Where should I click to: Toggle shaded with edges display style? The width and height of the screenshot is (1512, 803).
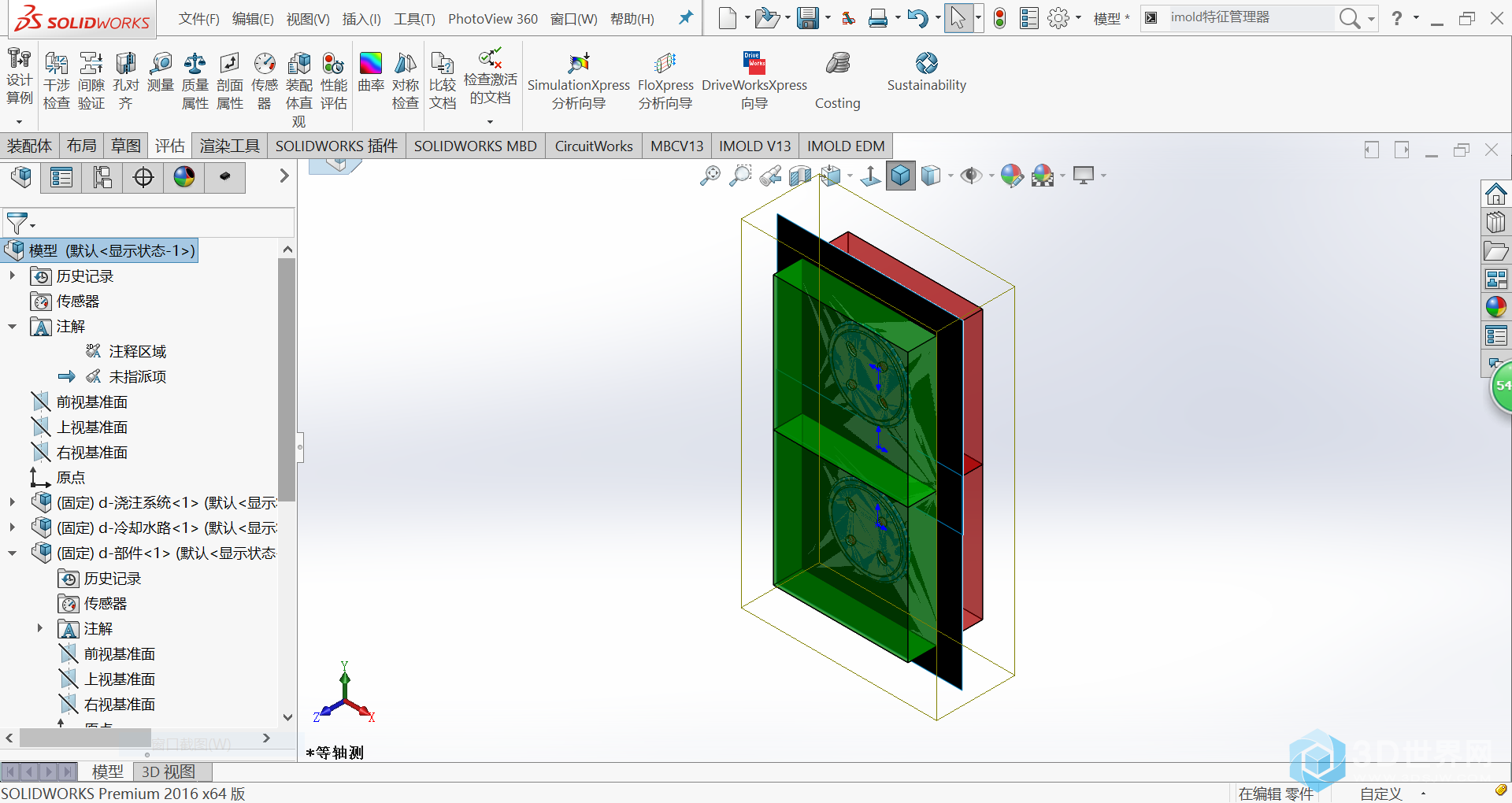901,176
